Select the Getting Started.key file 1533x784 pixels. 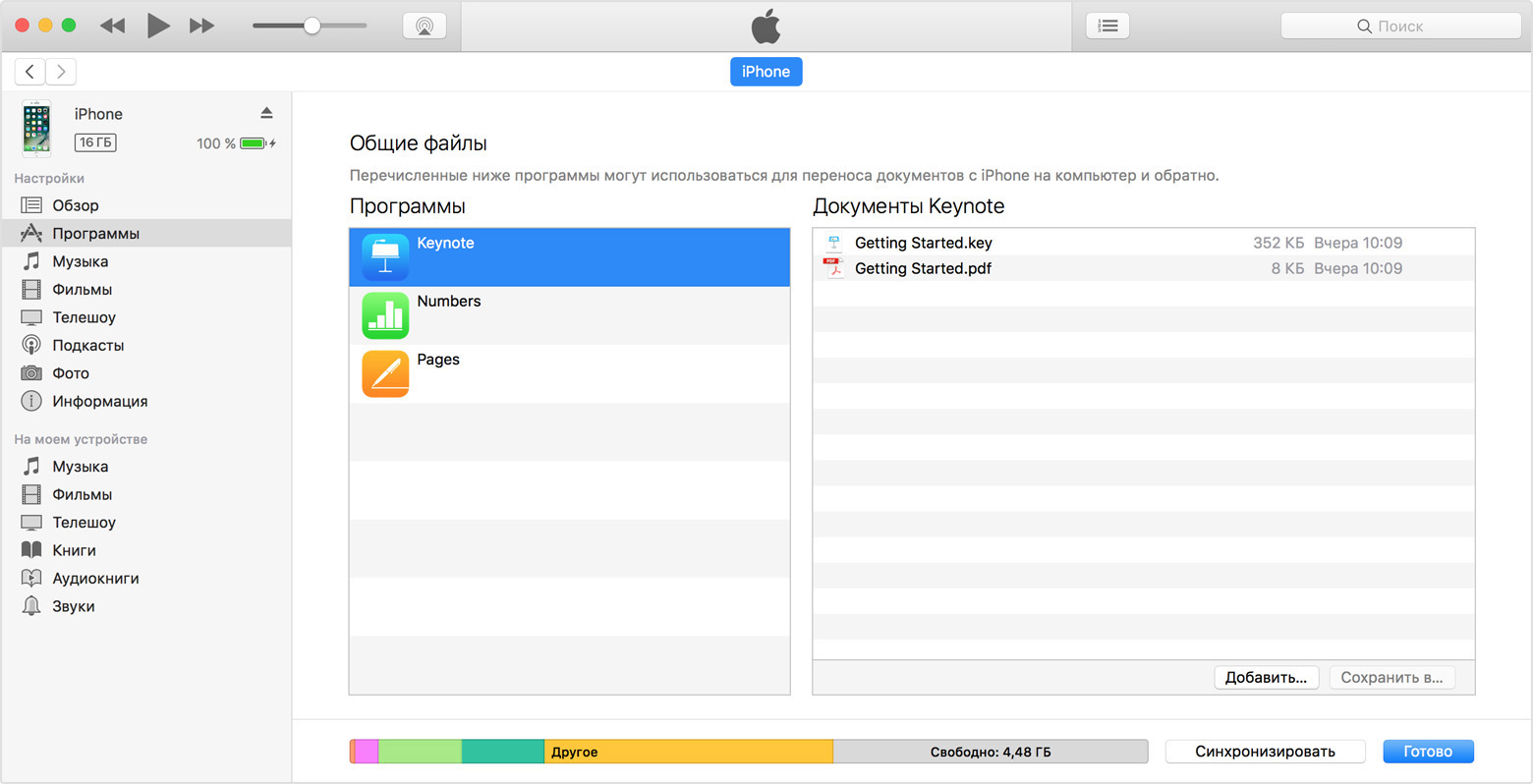[x=1144, y=243]
